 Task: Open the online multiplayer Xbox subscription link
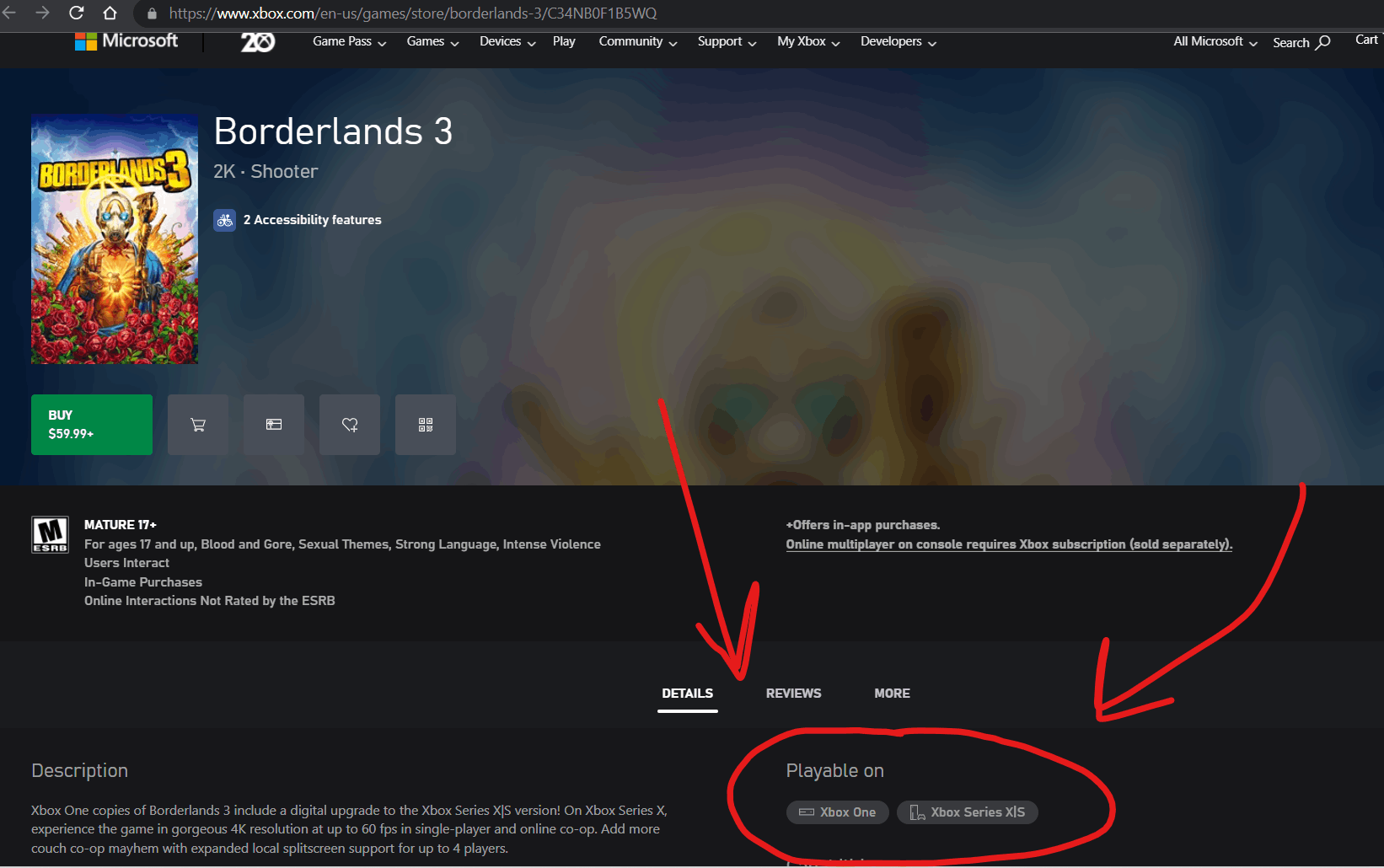click(1009, 544)
